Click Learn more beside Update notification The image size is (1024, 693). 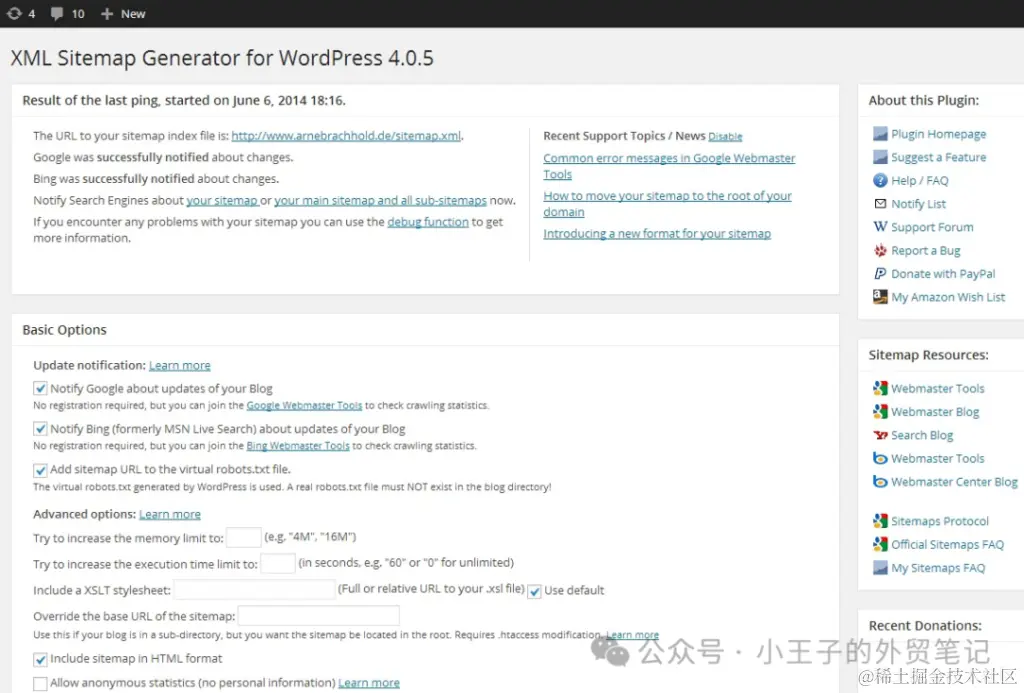[x=180, y=365]
